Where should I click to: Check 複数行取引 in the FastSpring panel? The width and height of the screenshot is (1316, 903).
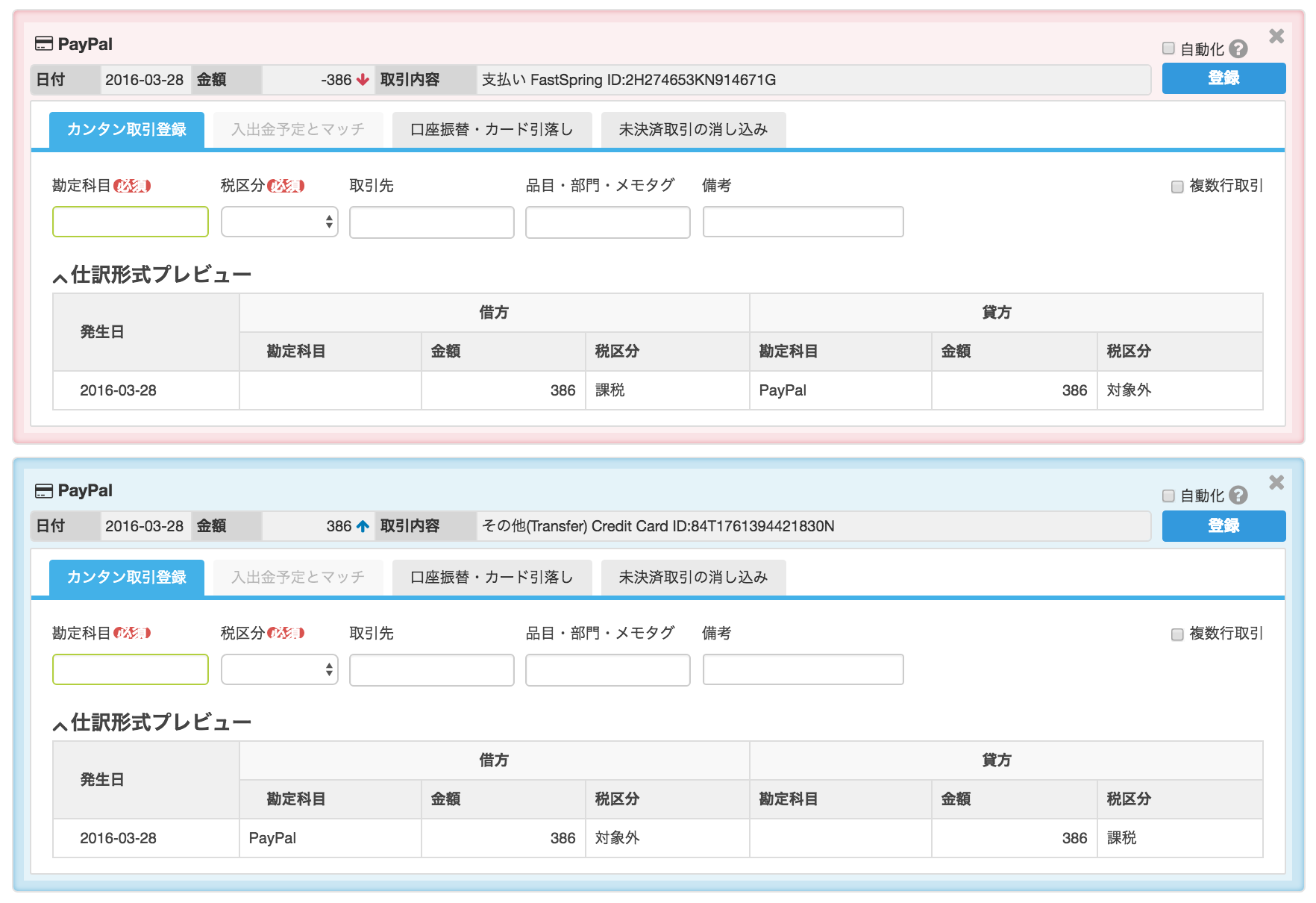coord(1177,187)
